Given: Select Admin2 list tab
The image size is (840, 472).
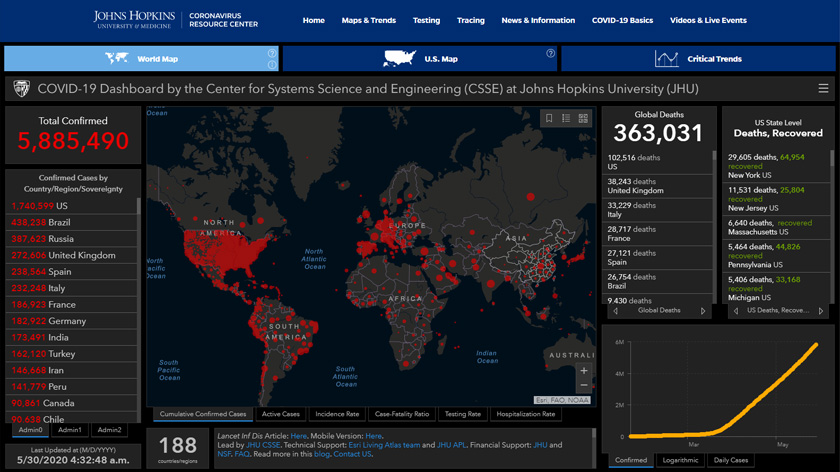Looking at the screenshot, I should (109, 430).
